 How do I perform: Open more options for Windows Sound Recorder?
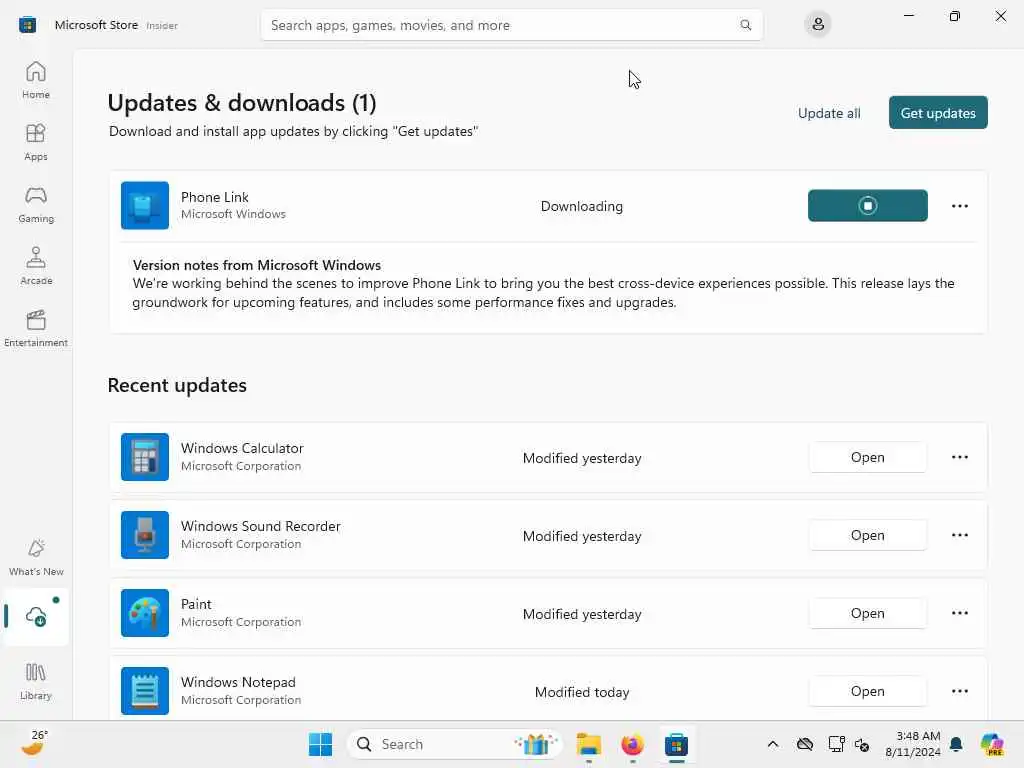pyautogui.click(x=959, y=535)
